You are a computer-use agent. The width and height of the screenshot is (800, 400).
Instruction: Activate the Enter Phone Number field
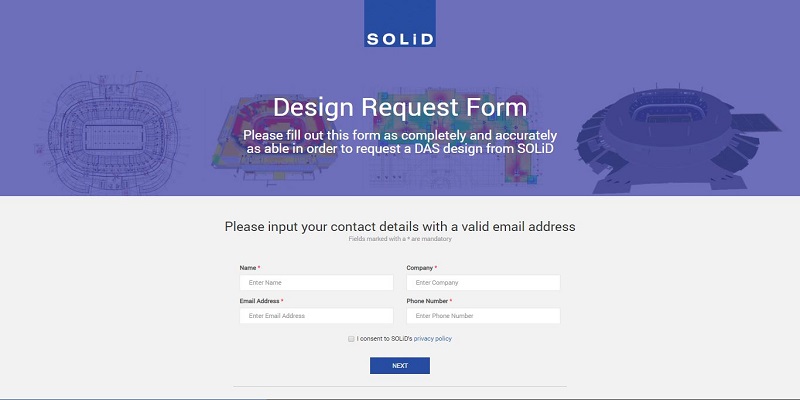[x=483, y=316]
